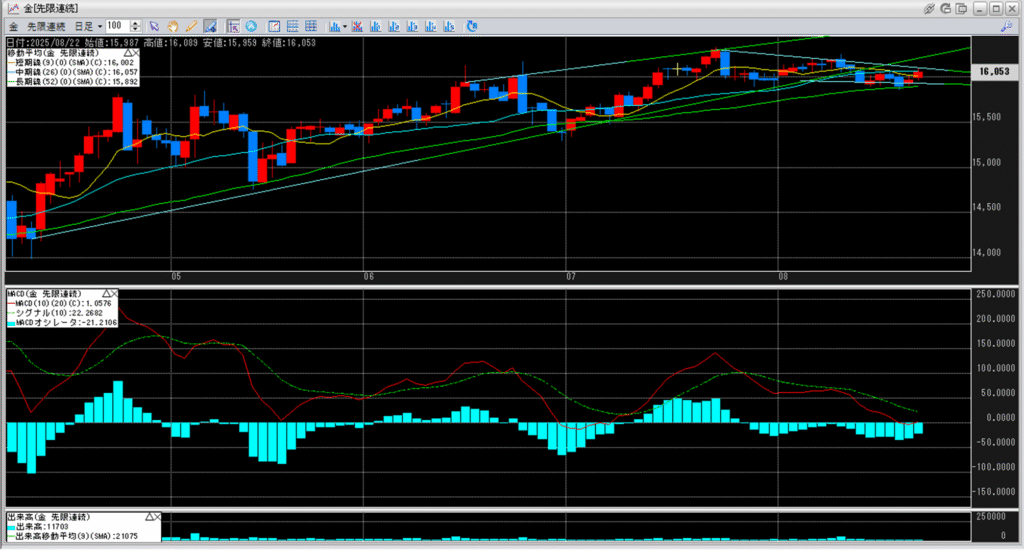Click the 短期線(9) SMA legend row
The height and width of the screenshot is (550, 1024).
tap(71, 63)
